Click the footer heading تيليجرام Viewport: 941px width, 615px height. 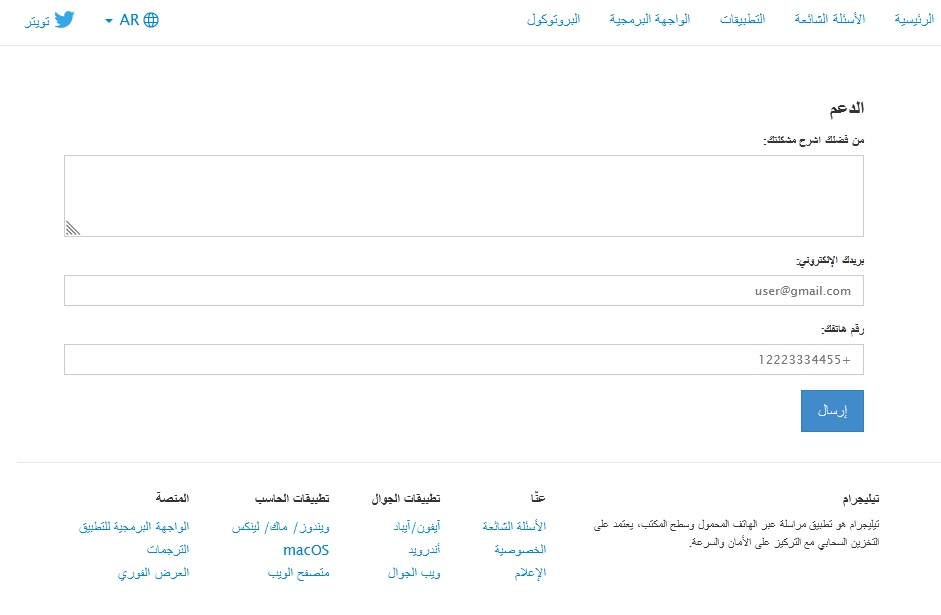coord(861,499)
